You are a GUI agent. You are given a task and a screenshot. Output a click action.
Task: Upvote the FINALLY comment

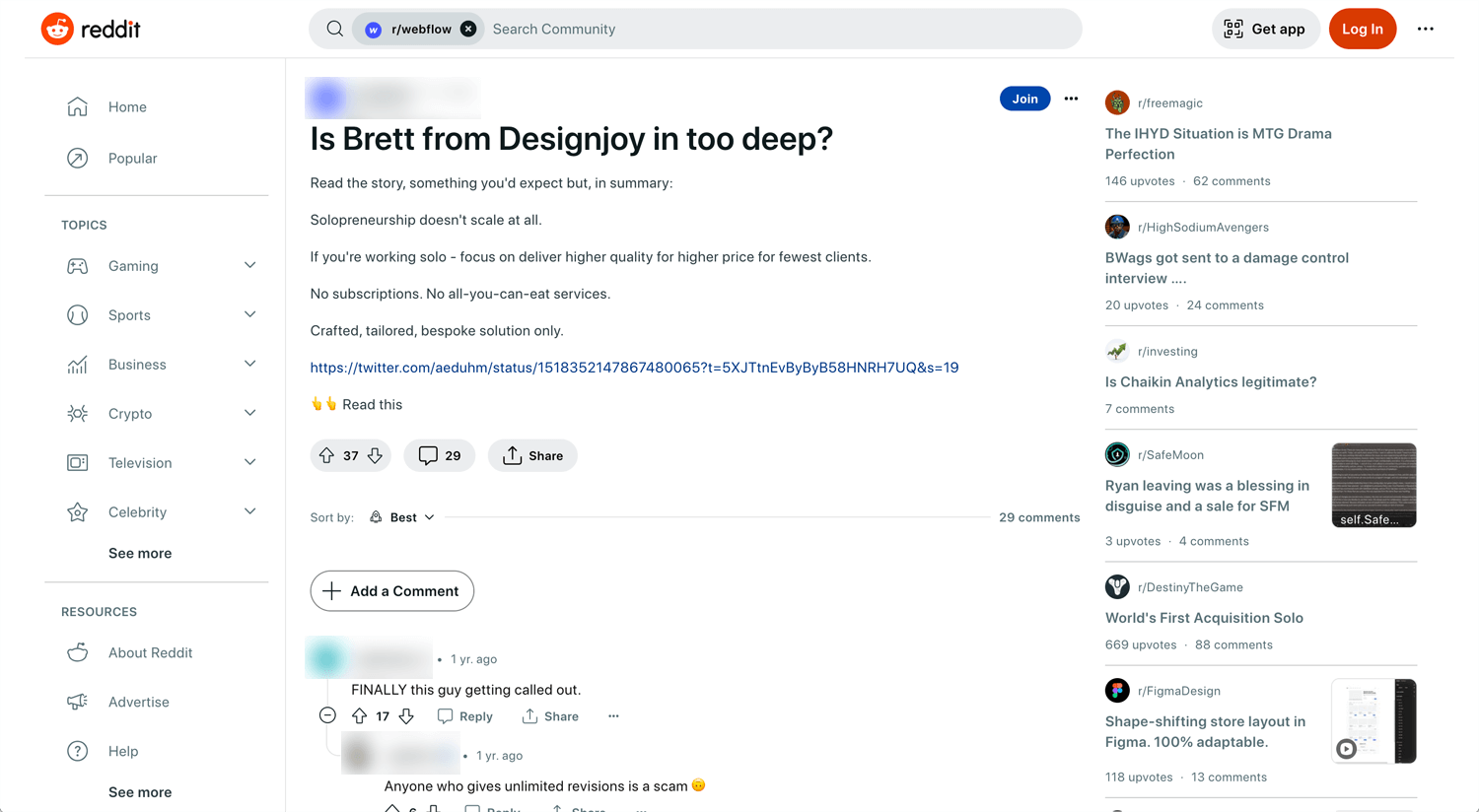coord(359,716)
